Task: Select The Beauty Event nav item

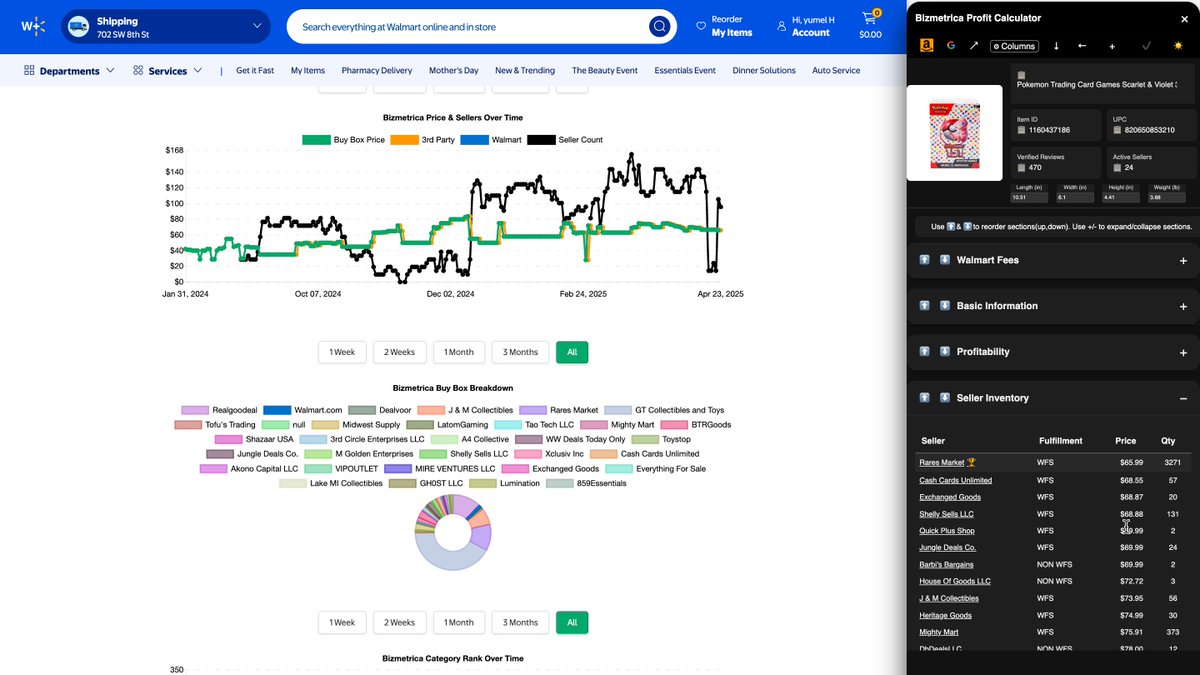Action: click(605, 71)
